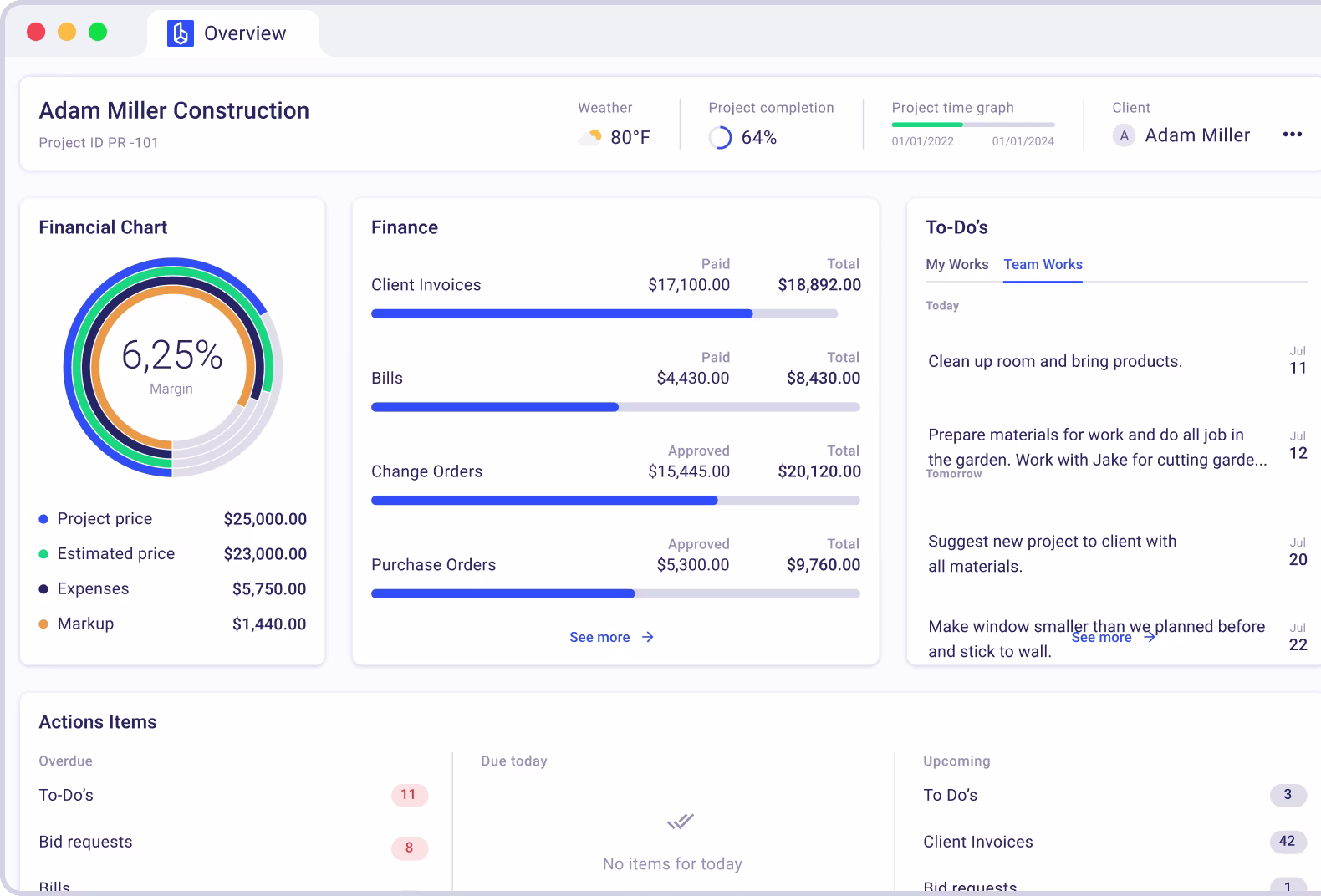Click the $23,000.00 Estimated price value

[x=265, y=554]
